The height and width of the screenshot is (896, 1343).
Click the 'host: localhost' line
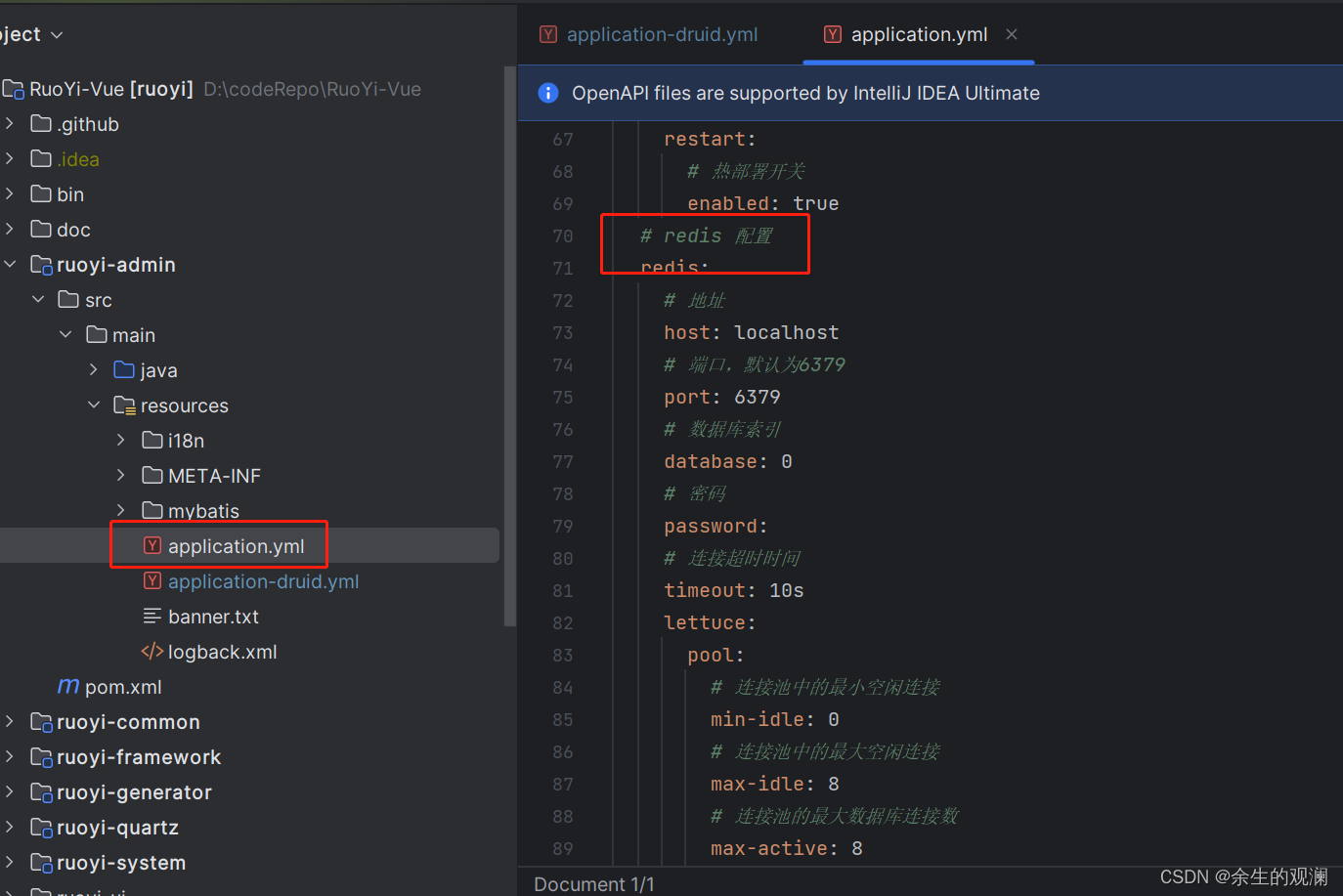pyautogui.click(x=751, y=333)
